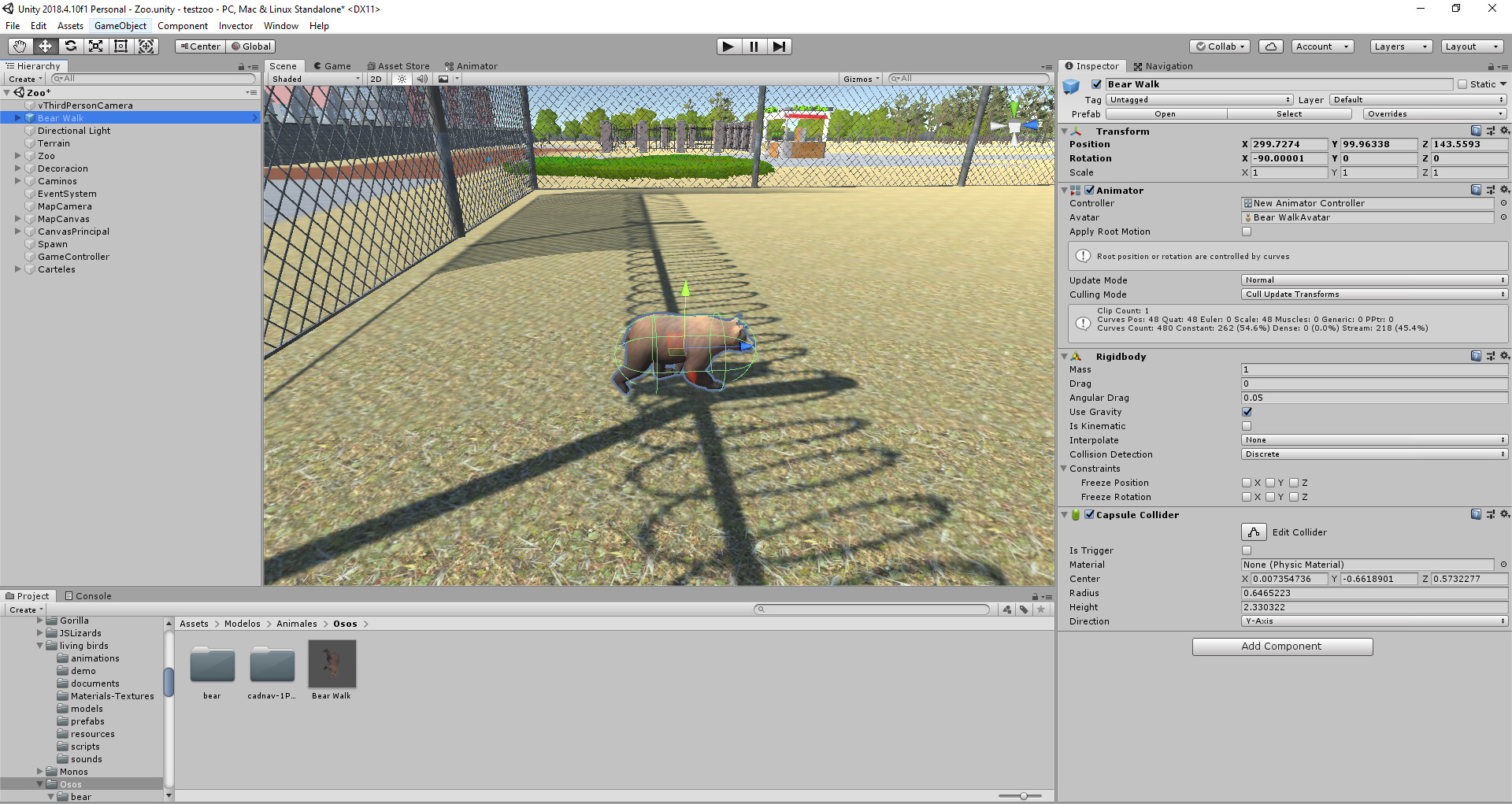Select the Scale tool in the toolbar
The image size is (1512, 804).
(95, 46)
